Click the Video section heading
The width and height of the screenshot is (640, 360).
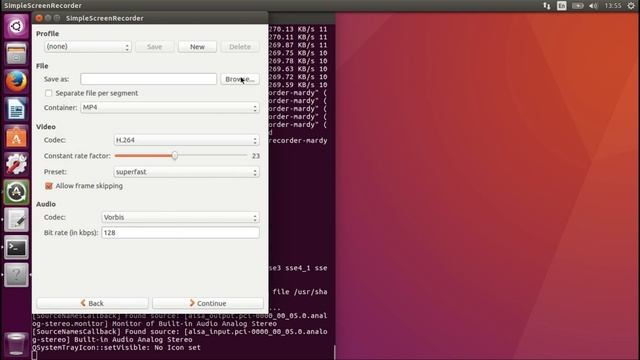pos(46,127)
